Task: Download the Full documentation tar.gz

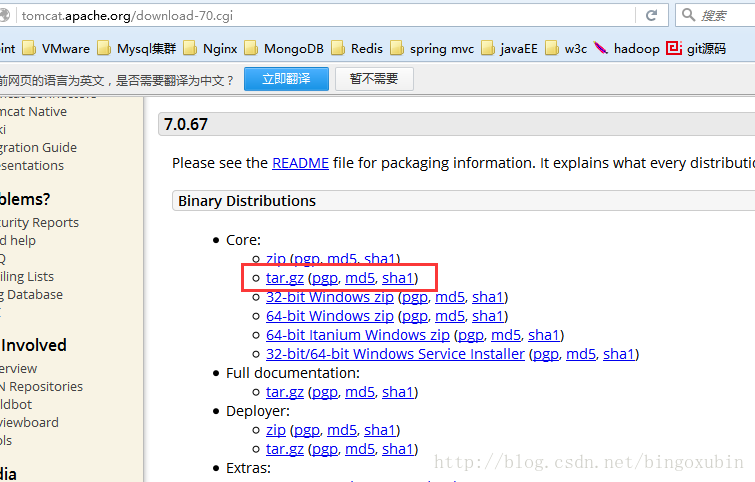Action: 285,392
